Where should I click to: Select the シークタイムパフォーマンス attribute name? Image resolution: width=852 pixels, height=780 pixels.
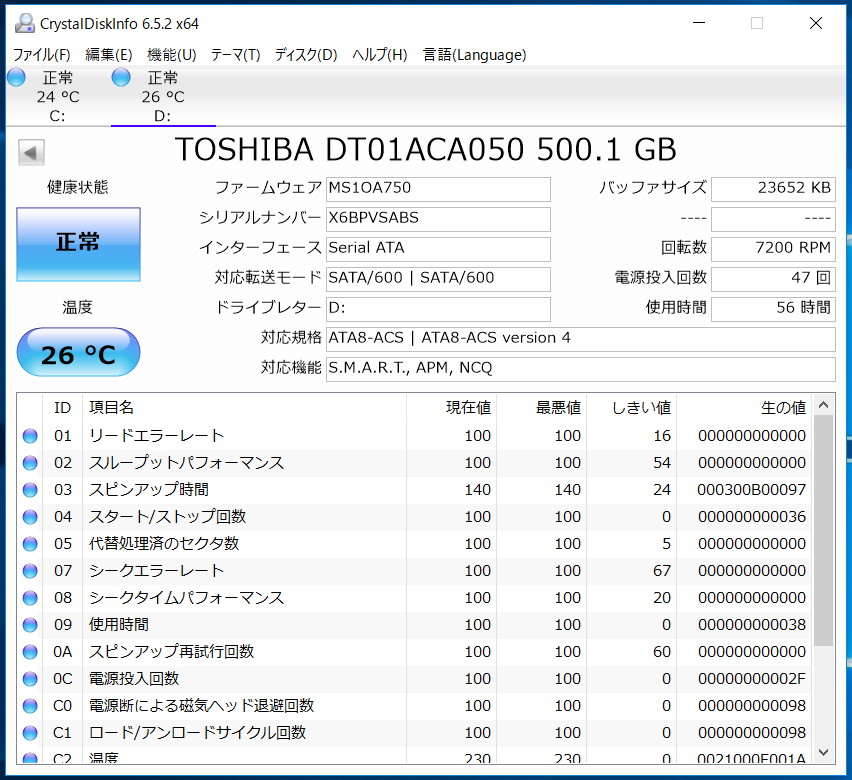point(186,598)
